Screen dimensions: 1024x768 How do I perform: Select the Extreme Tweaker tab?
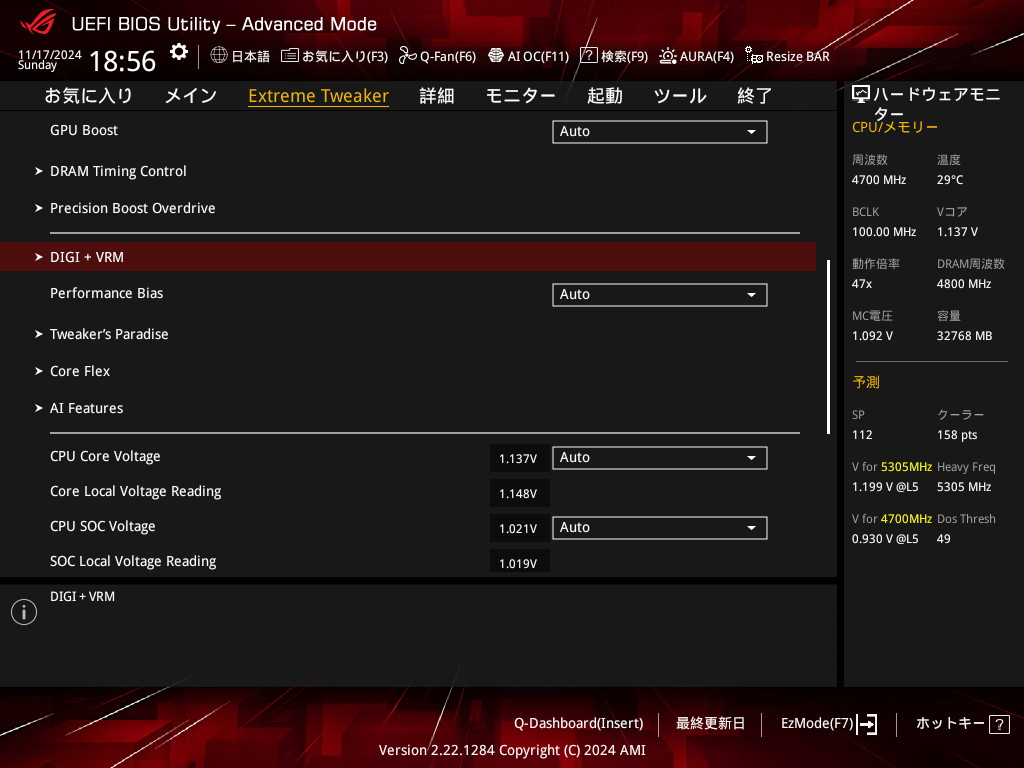point(319,96)
